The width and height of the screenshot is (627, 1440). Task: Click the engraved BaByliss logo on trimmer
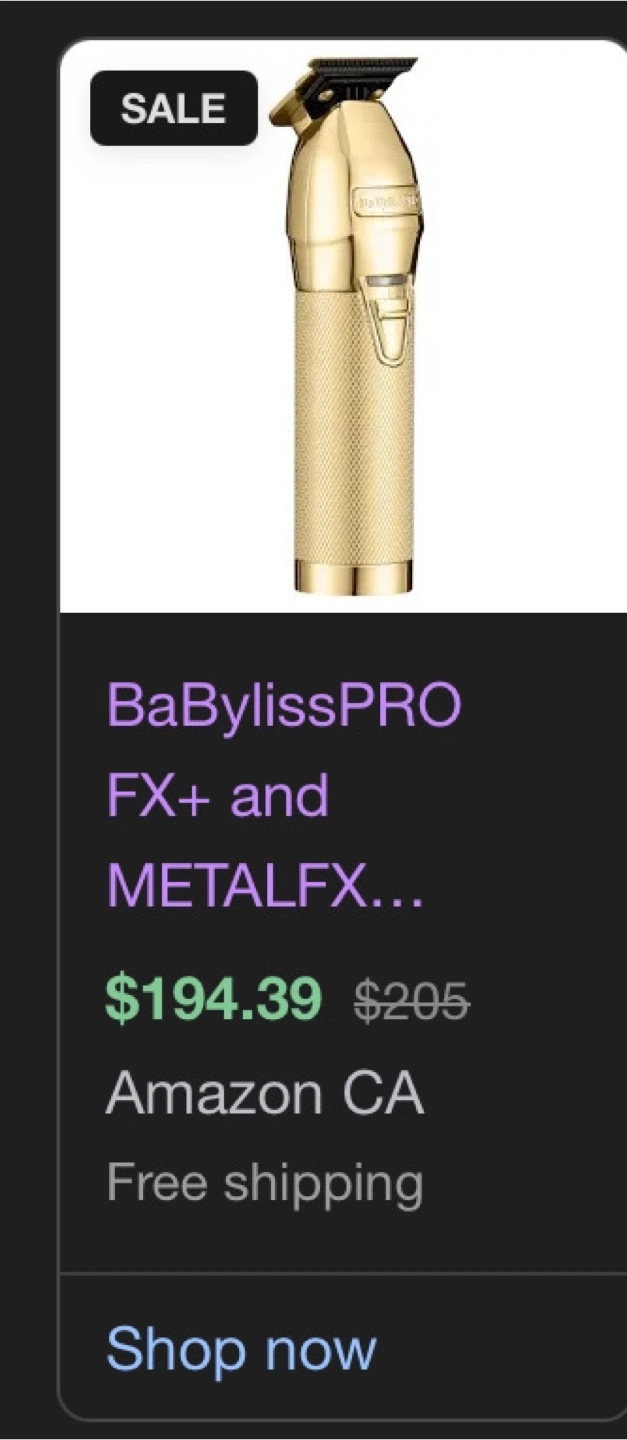[385, 203]
